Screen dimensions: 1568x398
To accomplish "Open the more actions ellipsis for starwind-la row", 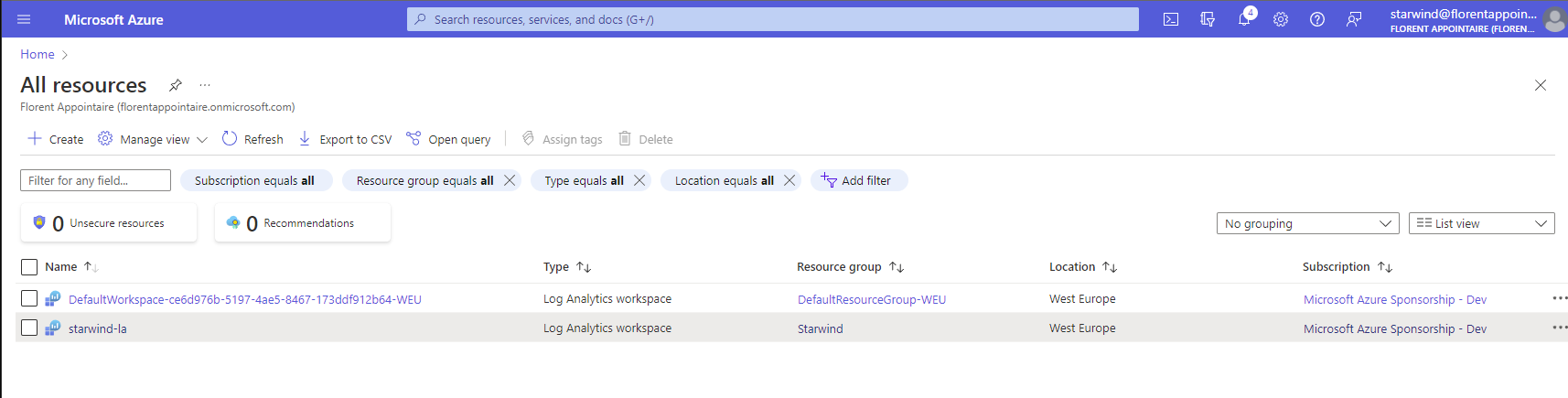I will click(x=1560, y=328).
